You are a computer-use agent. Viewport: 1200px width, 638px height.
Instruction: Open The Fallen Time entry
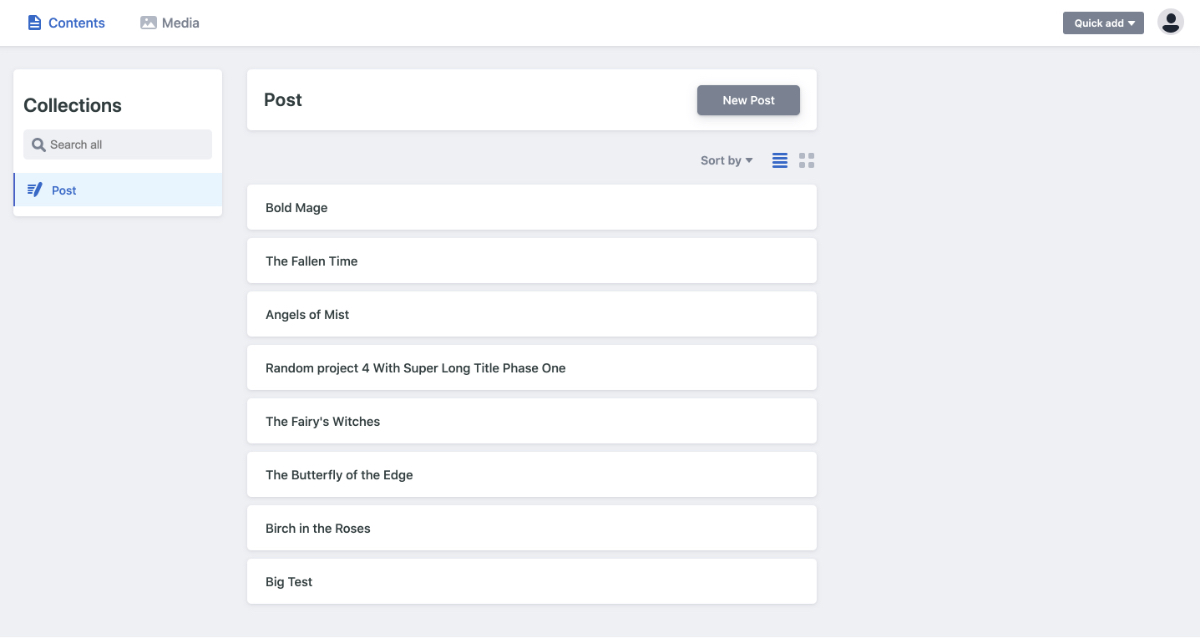pos(531,261)
